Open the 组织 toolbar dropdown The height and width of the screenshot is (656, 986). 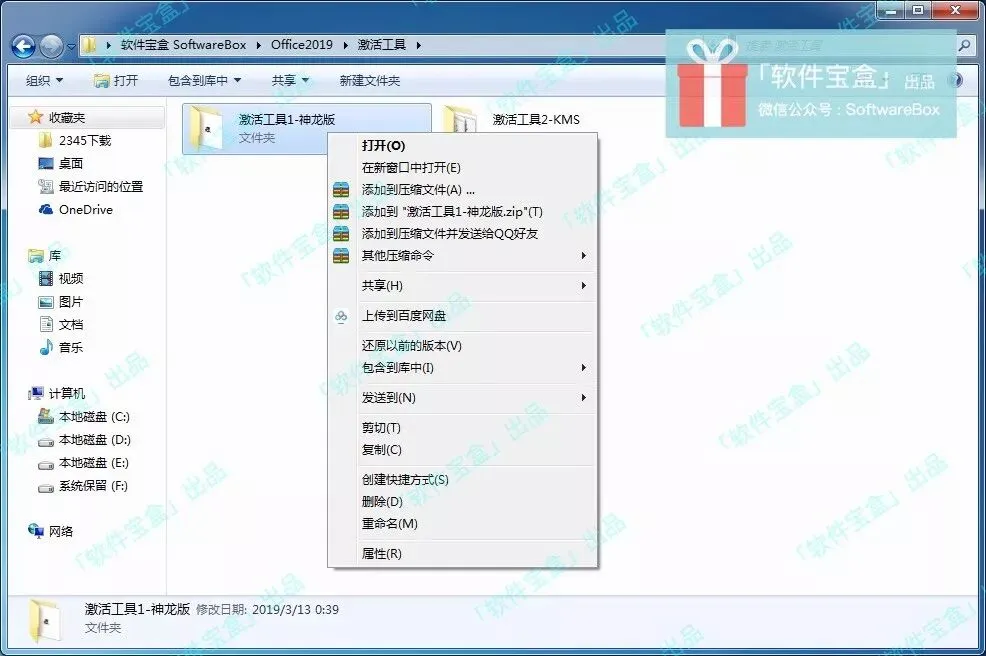click(x=44, y=81)
